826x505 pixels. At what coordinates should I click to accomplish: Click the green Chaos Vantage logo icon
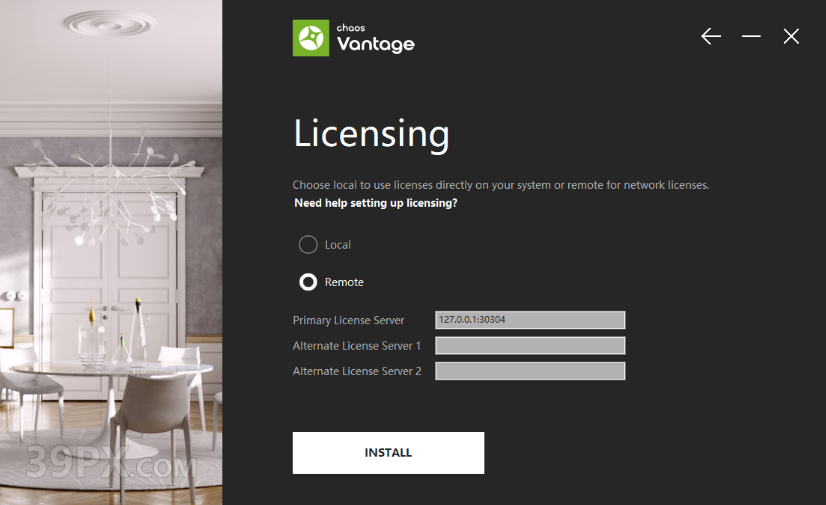click(311, 38)
